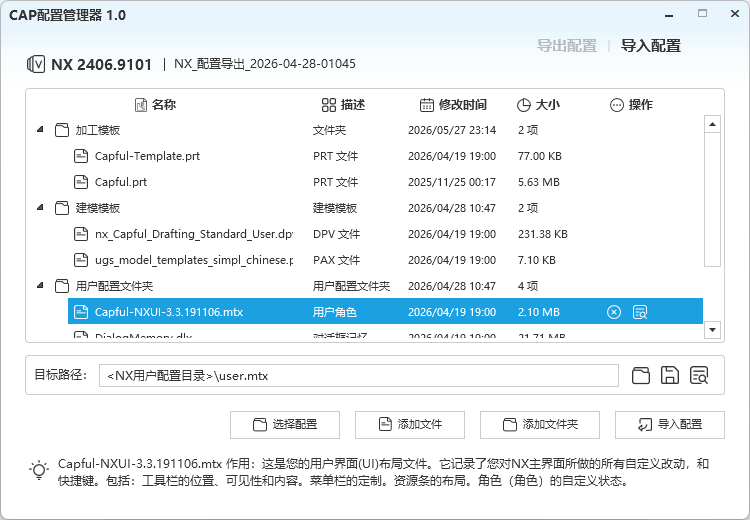Click the 5.63 MB size value
This screenshot has width=750, height=520.
tap(539, 182)
